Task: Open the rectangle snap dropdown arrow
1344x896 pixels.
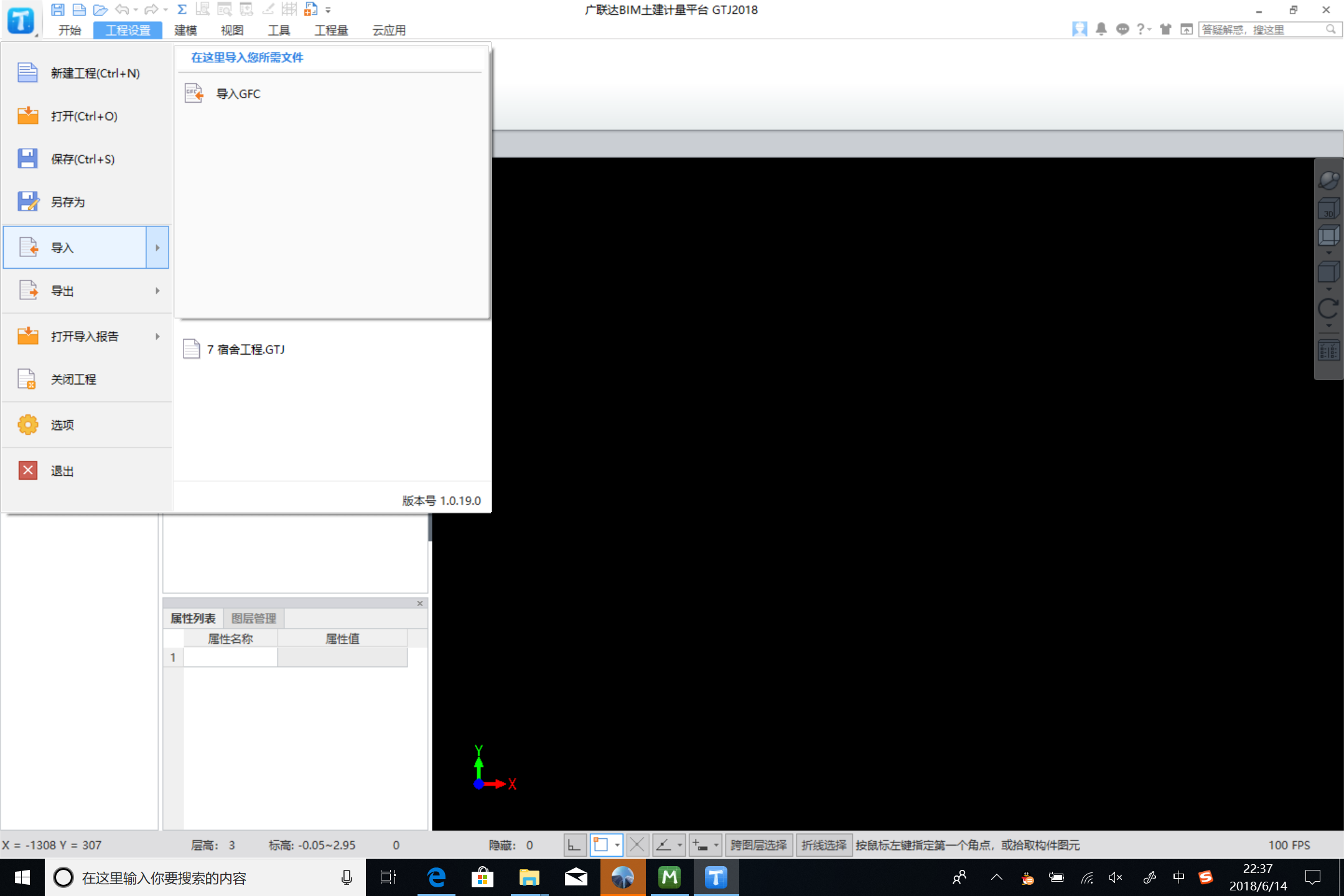Action: click(617, 845)
